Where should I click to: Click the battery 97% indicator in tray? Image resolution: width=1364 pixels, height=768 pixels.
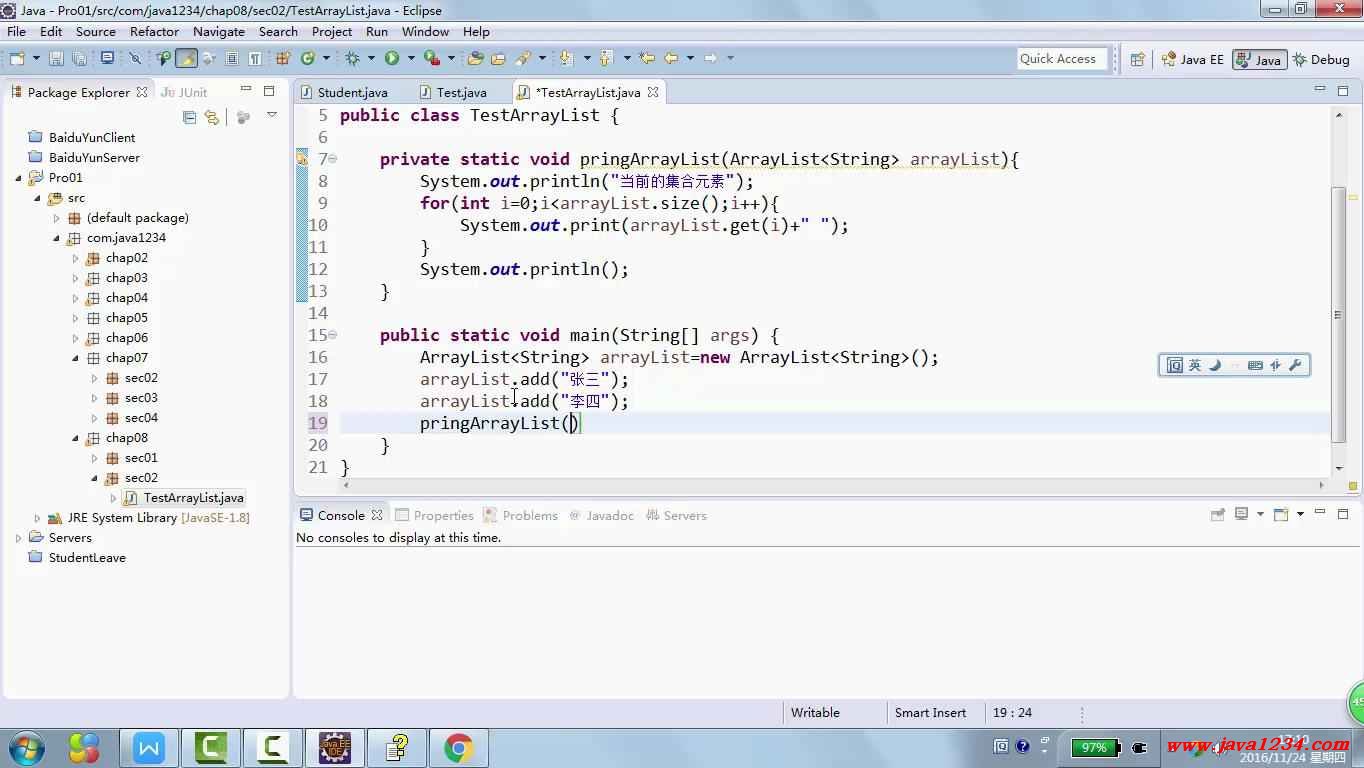click(1095, 747)
